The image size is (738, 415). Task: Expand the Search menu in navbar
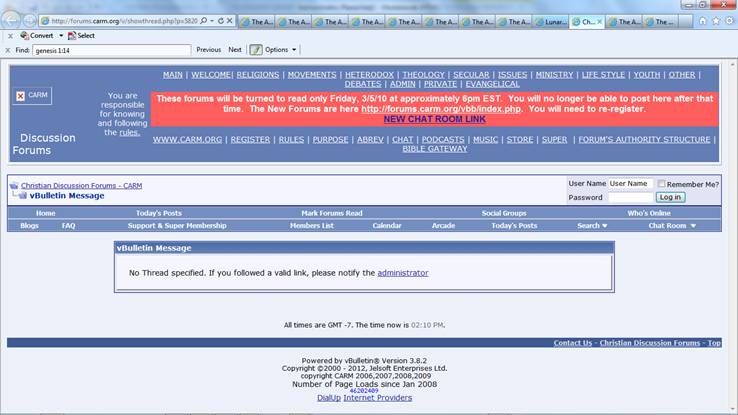click(592, 226)
